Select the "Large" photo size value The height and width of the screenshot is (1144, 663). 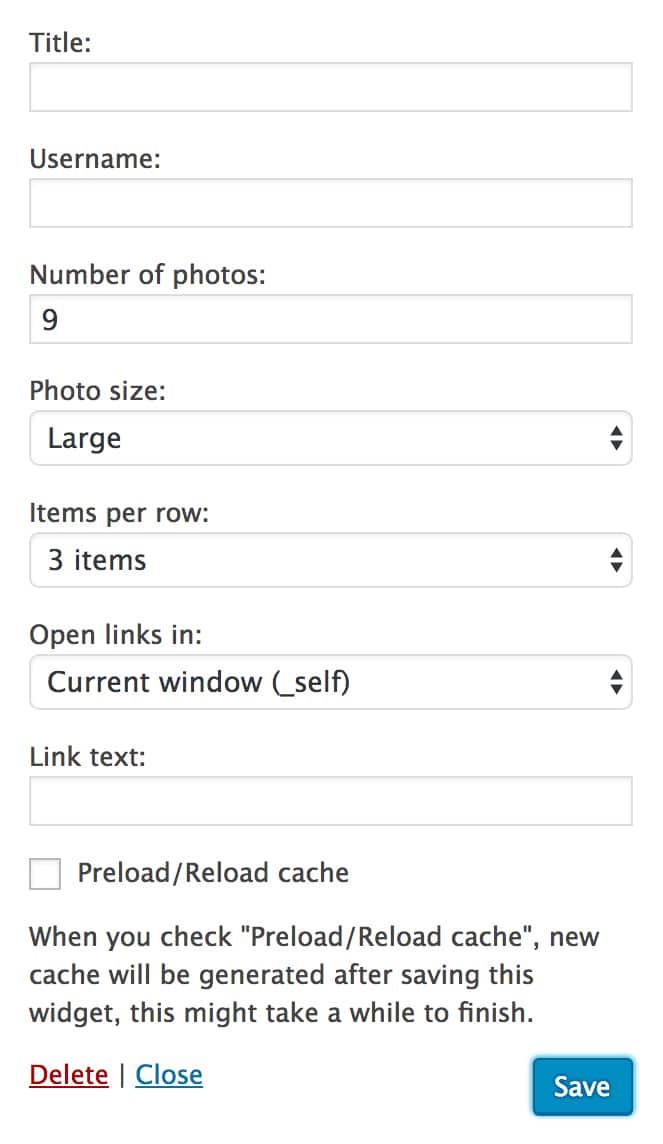[85, 438]
